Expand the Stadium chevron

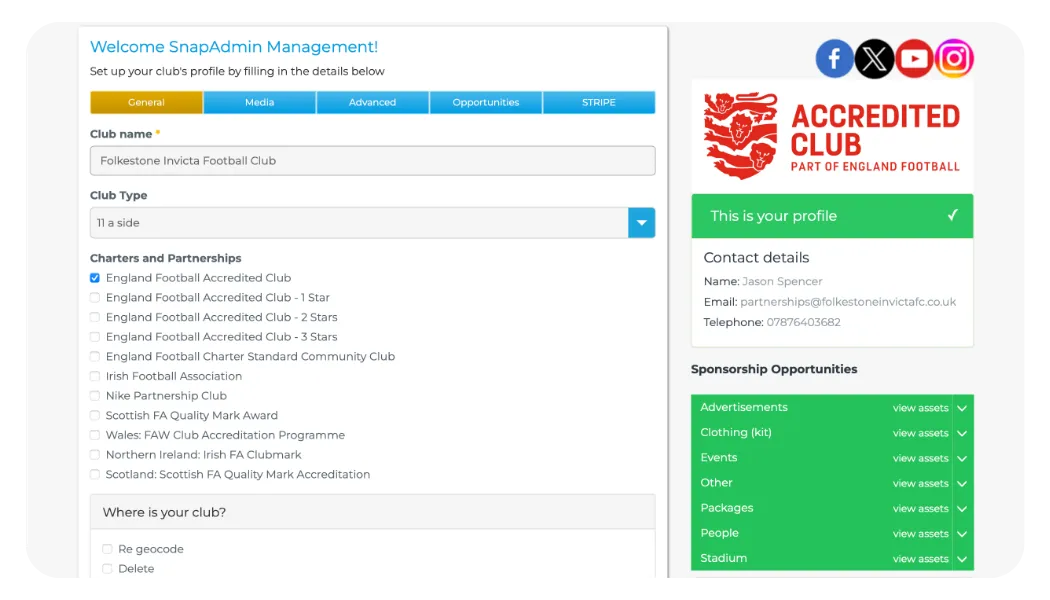[962, 558]
